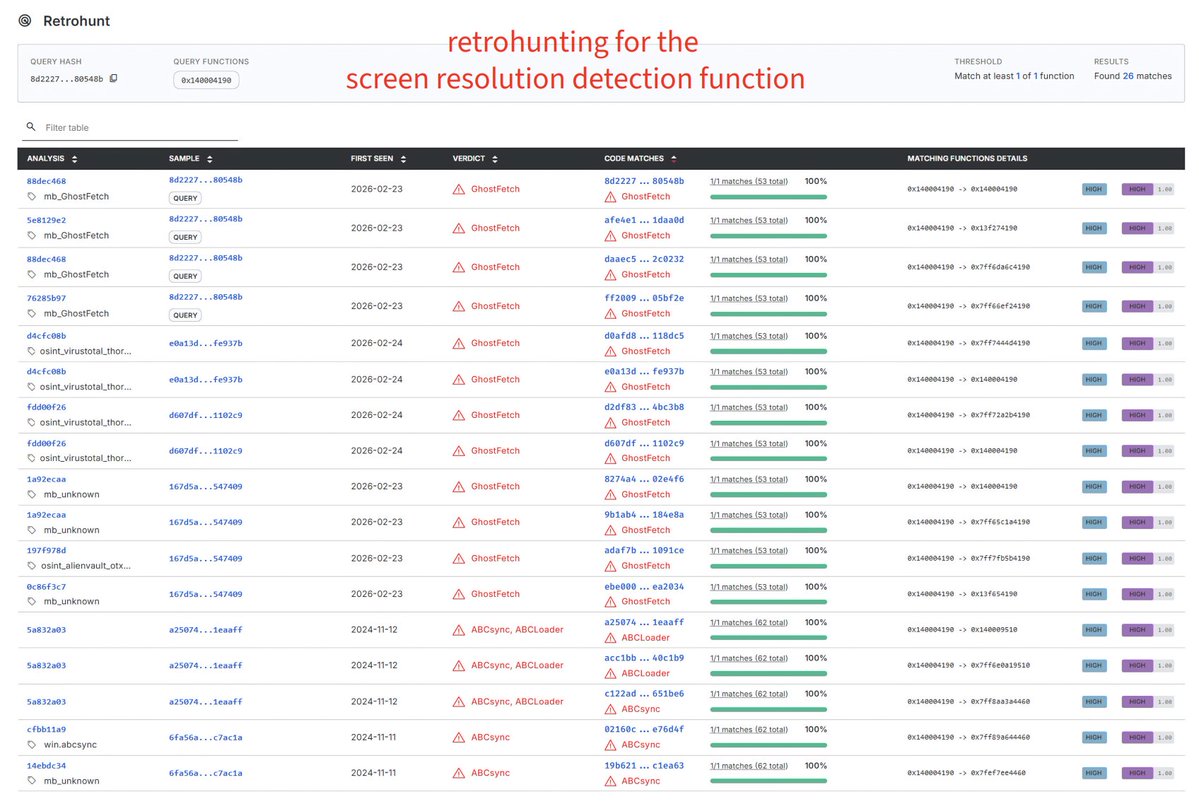Click warning icon under afe4e1 ... 1daa0d
Screen dimensions: 1199x804
click(610, 236)
